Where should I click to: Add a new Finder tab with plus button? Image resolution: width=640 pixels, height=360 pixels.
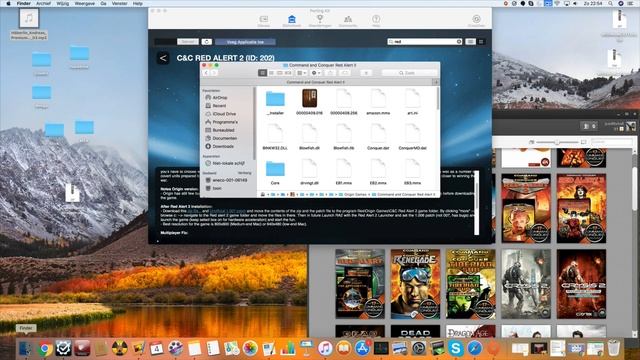[x=436, y=82]
